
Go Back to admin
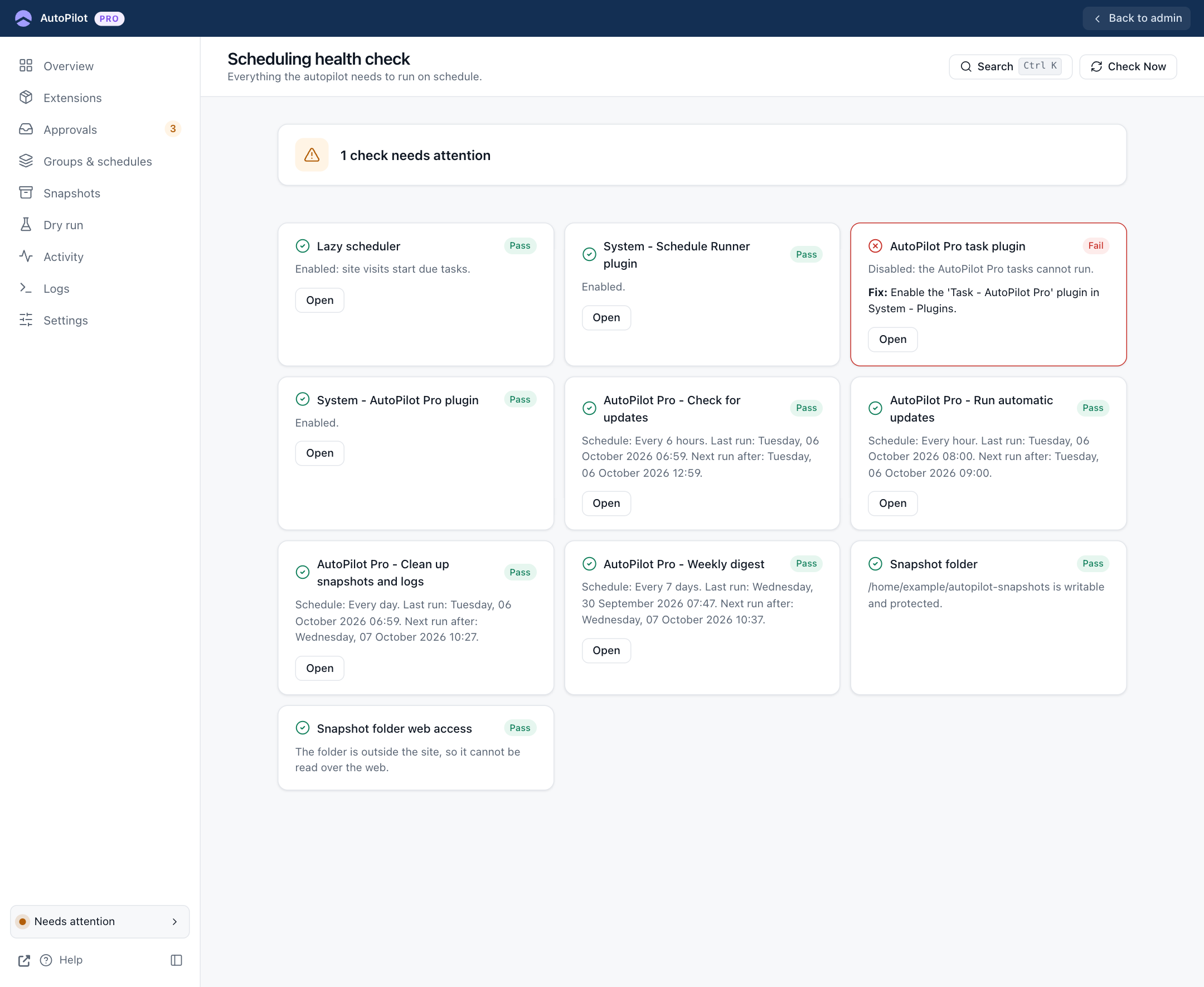[x=1137, y=18]
